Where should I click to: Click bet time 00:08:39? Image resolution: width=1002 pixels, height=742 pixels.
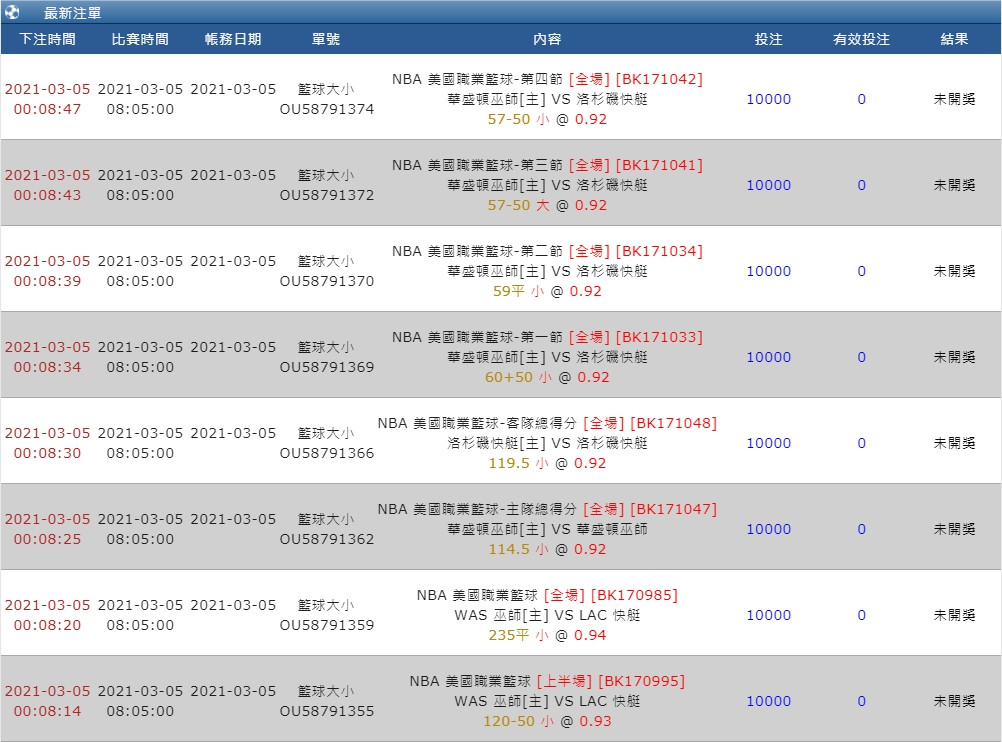coord(47,281)
